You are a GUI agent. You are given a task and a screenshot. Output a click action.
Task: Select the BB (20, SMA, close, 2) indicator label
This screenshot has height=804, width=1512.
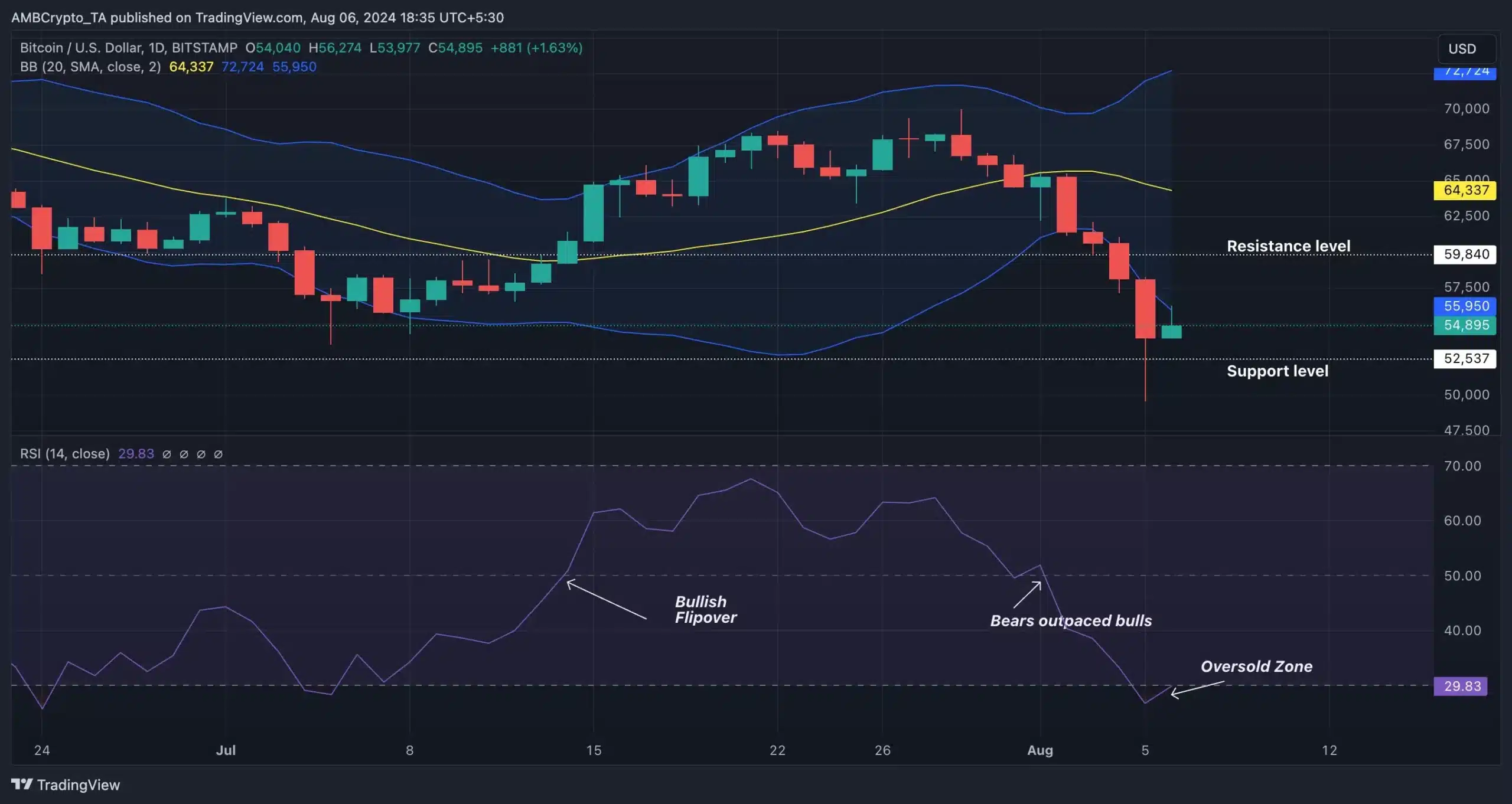90,67
